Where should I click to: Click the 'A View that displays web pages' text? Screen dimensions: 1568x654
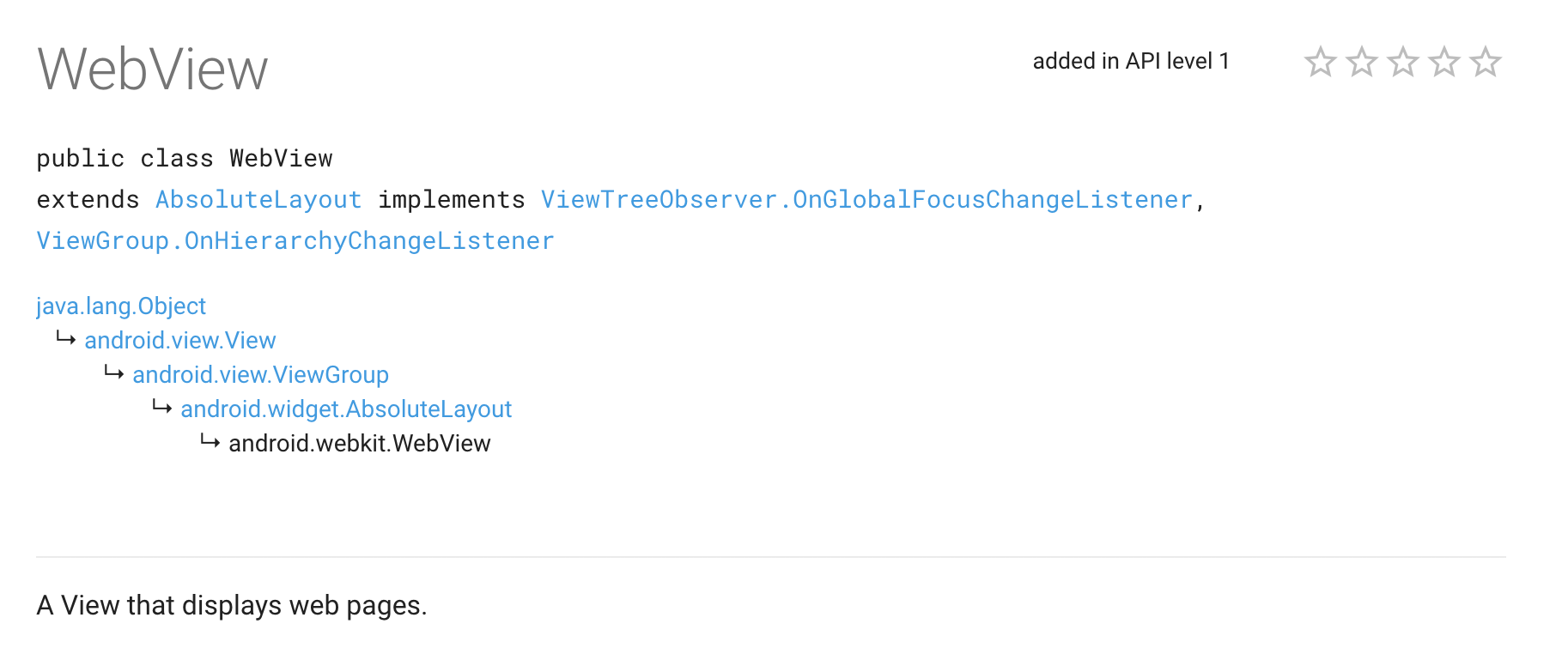[232, 606]
